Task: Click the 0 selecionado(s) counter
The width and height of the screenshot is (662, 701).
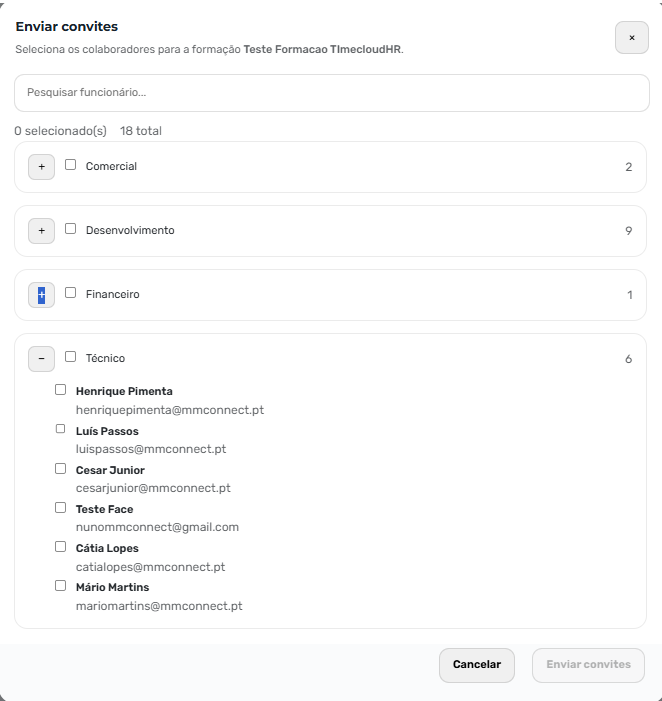Action: coord(60,131)
